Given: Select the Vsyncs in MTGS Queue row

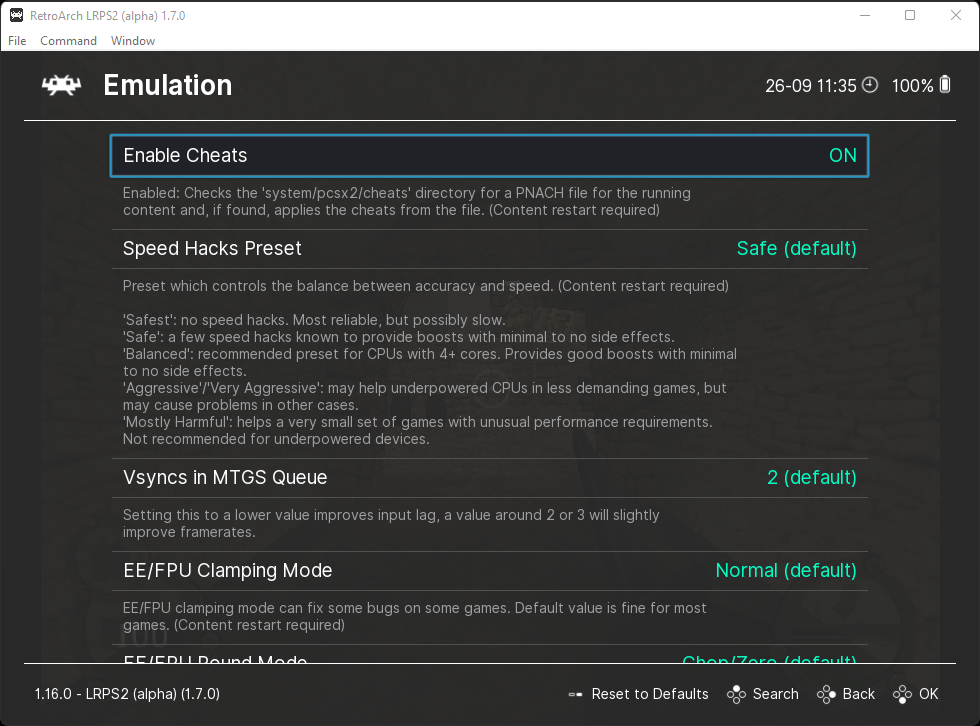Looking at the screenshot, I should point(489,478).
